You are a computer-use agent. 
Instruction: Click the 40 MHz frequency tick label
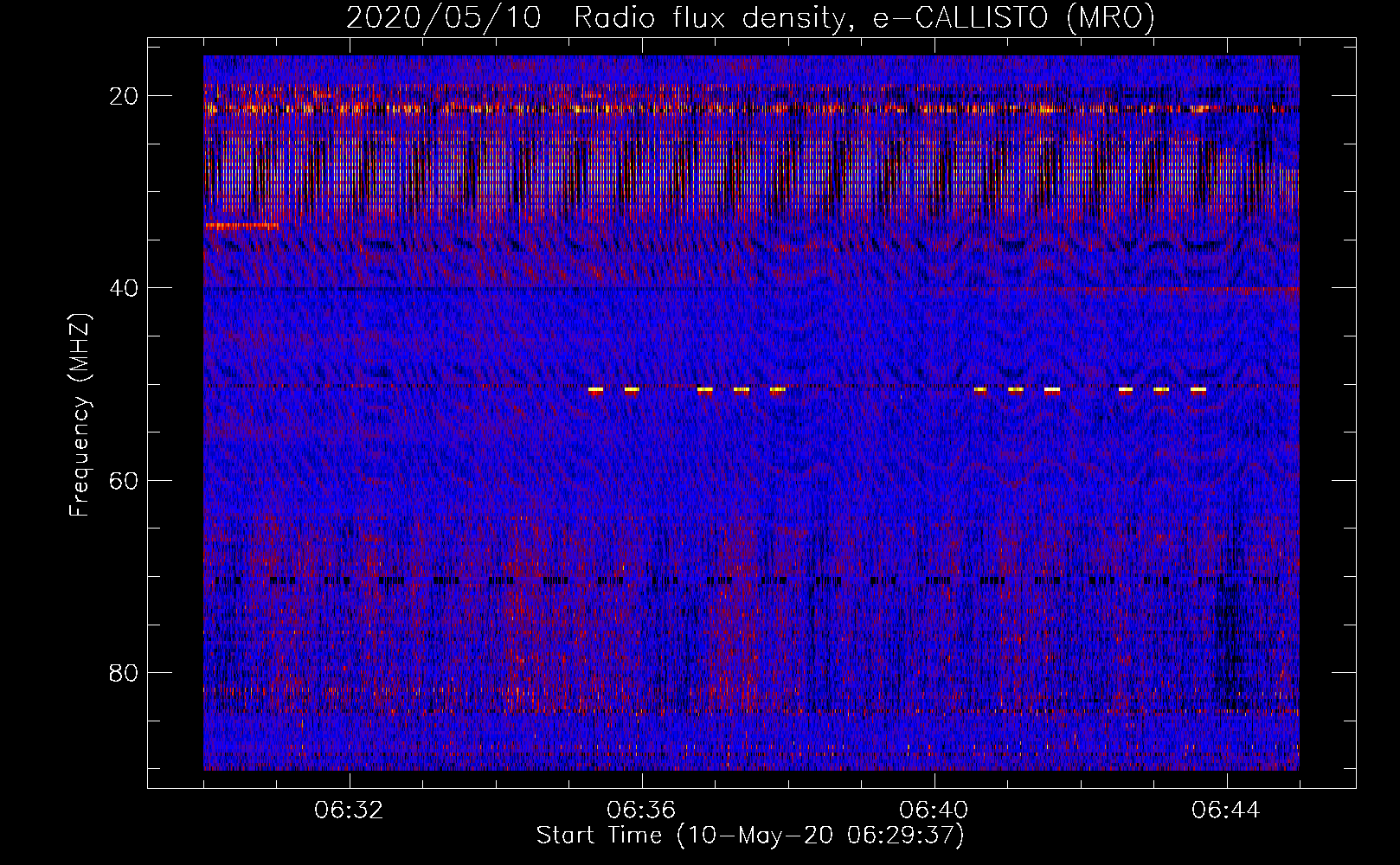[124, 288]
